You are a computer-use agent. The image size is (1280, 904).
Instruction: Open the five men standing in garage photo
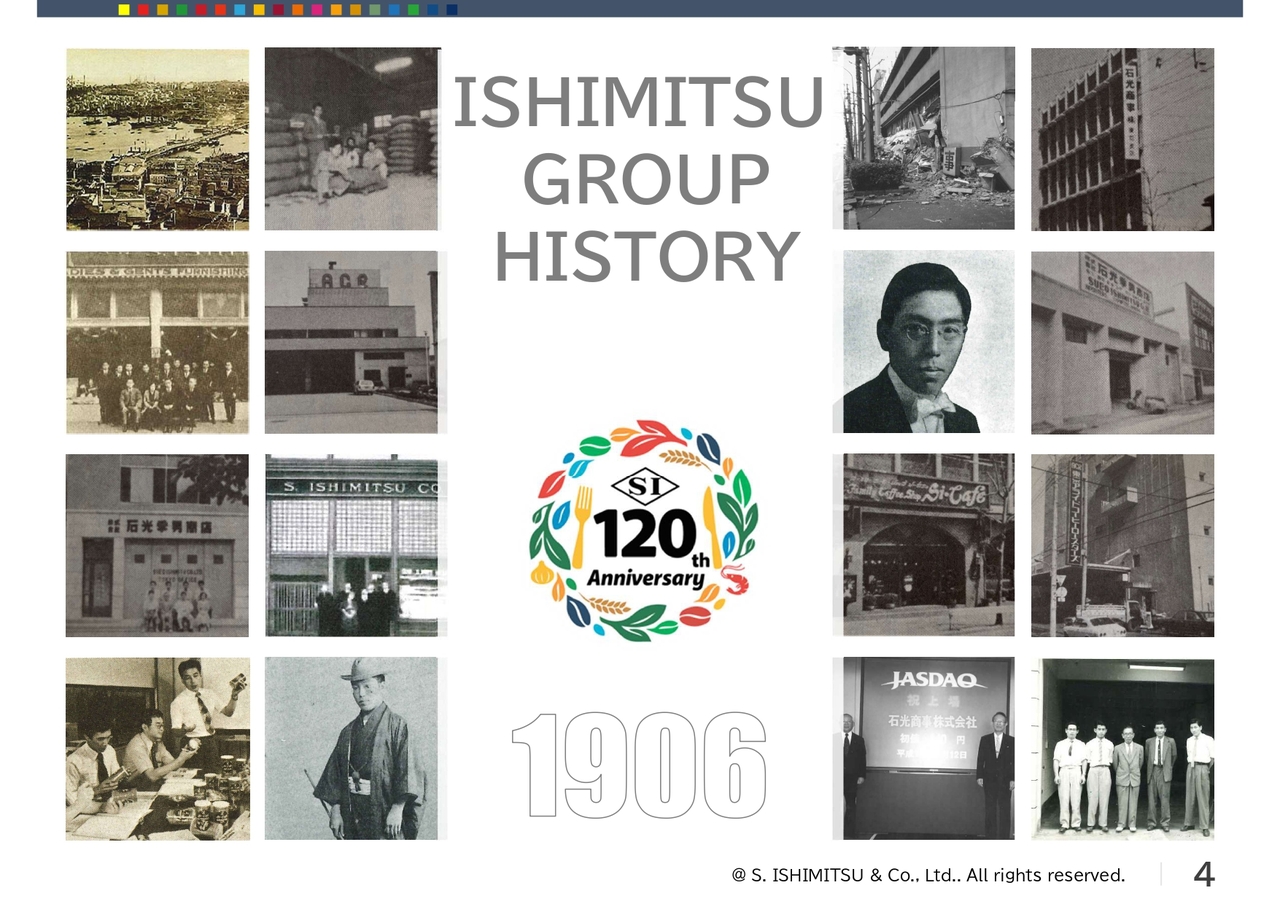coord(1123,748)
